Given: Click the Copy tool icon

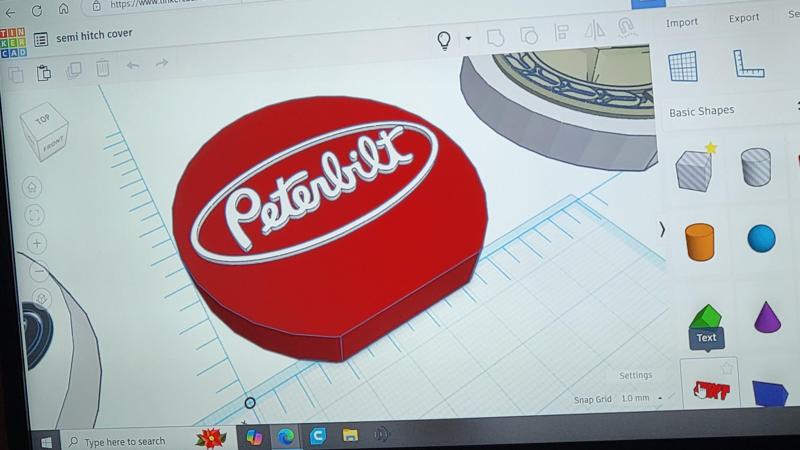Looking at the screenshot, I should pyautogui.click(x=16, y=74).
